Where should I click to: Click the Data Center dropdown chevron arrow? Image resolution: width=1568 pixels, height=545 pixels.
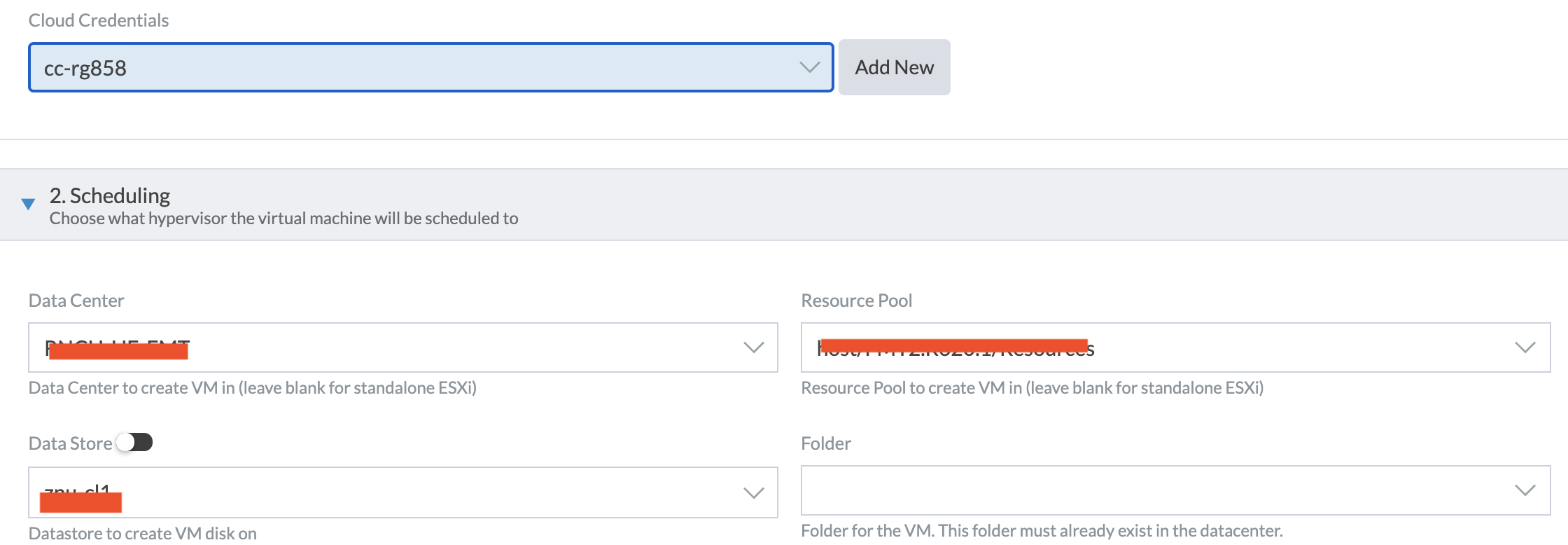[753, 347]
